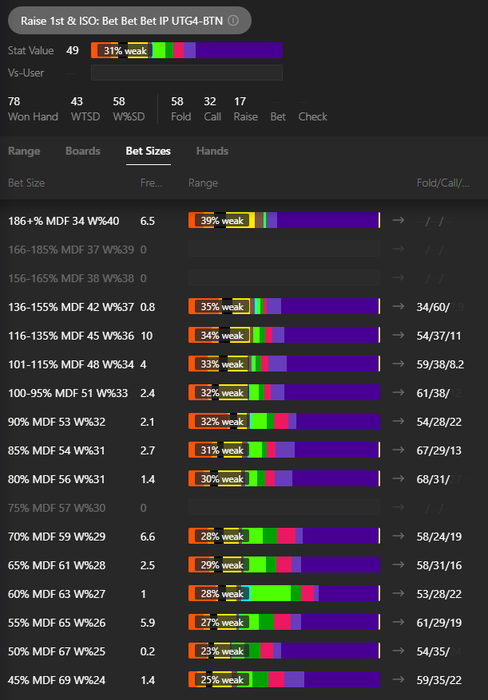Image resolution: width=488 pixels, height=700 pixels.
Task: Click the Stat Value range bar
Action: coord(187,50)
